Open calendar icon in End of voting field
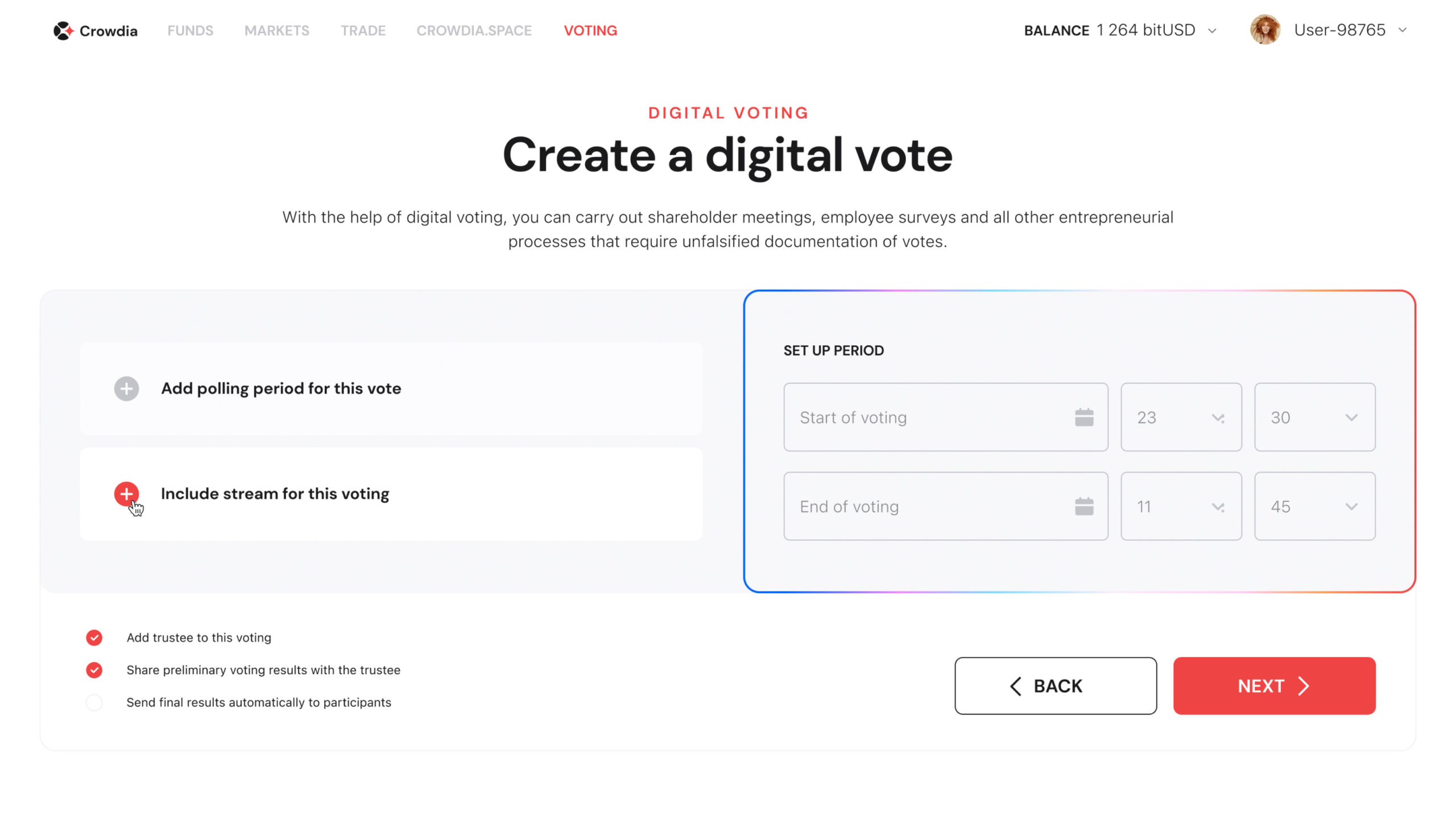 click(1084, 506)
